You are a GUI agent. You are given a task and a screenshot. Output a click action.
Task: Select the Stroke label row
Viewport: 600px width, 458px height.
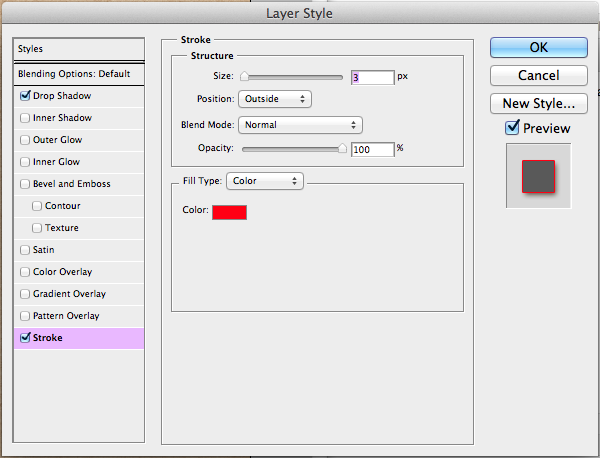[79, 338]
